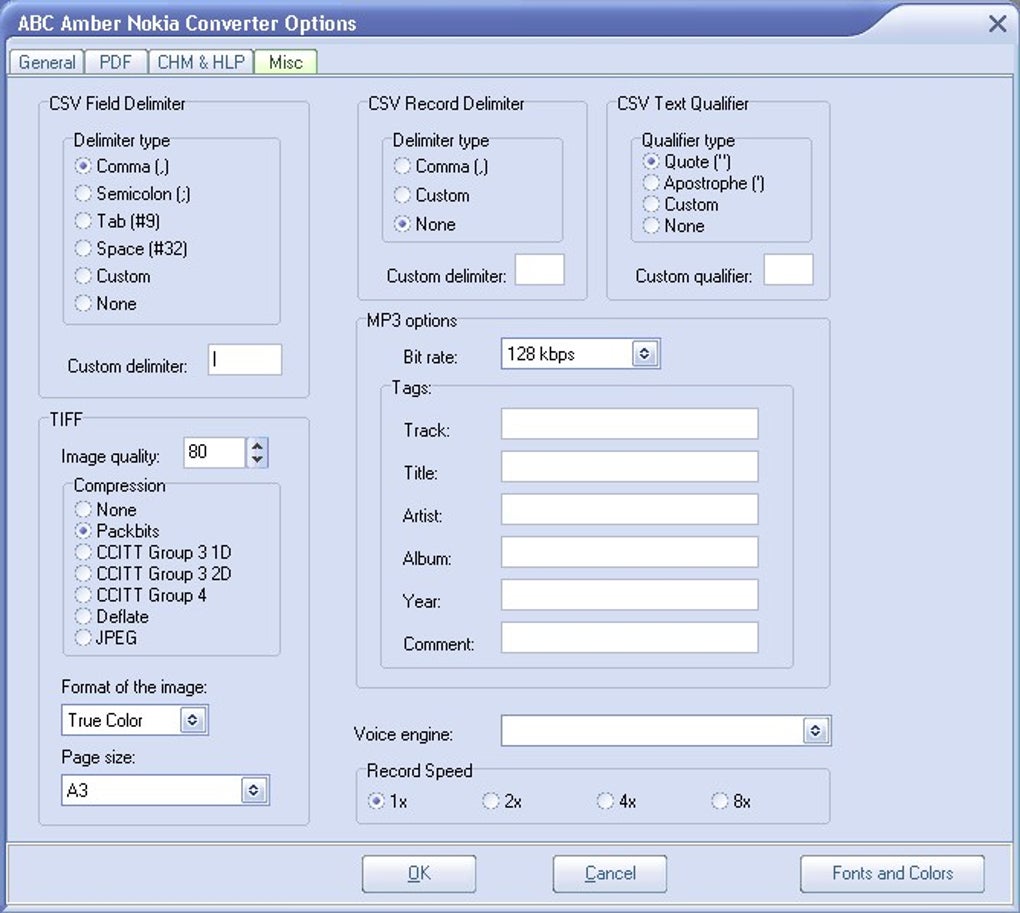Click the record Custom delimiter field
This screenshot has width=1020, height=913.
(x=540, y=269)
